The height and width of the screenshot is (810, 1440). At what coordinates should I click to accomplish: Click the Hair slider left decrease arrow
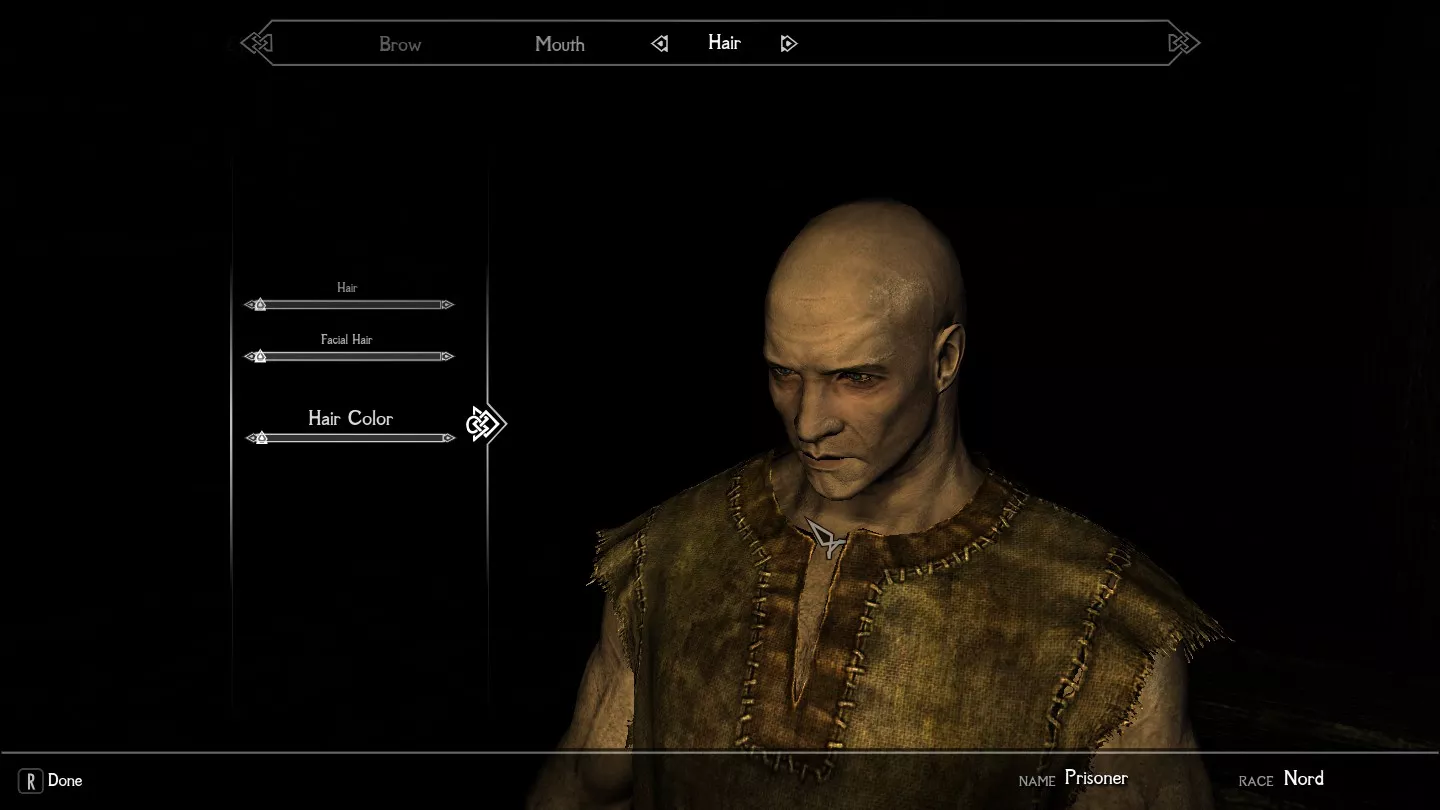click(x=249, y=304)
